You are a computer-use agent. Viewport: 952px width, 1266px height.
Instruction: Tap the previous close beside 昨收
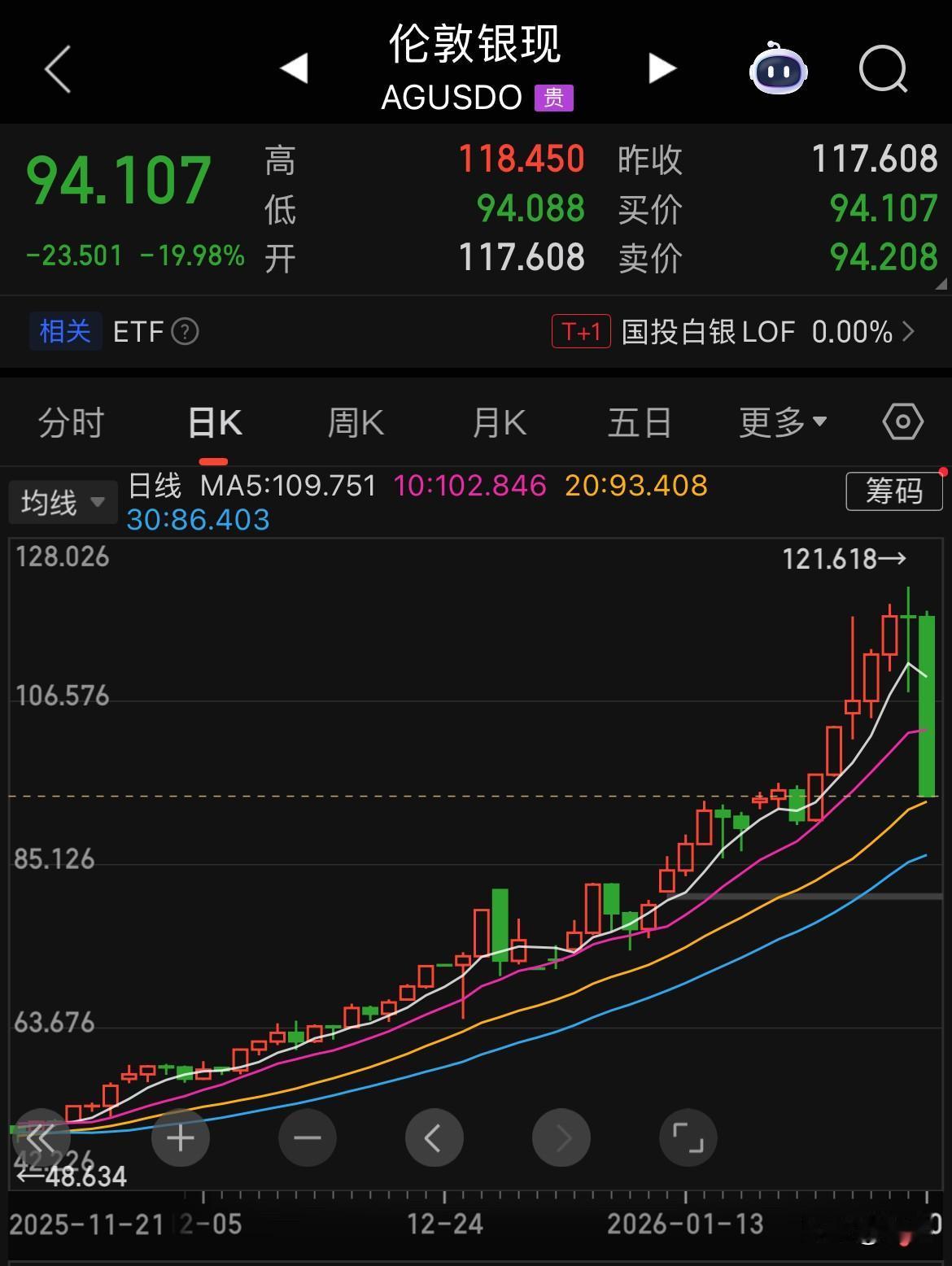[x=875, y=159]
